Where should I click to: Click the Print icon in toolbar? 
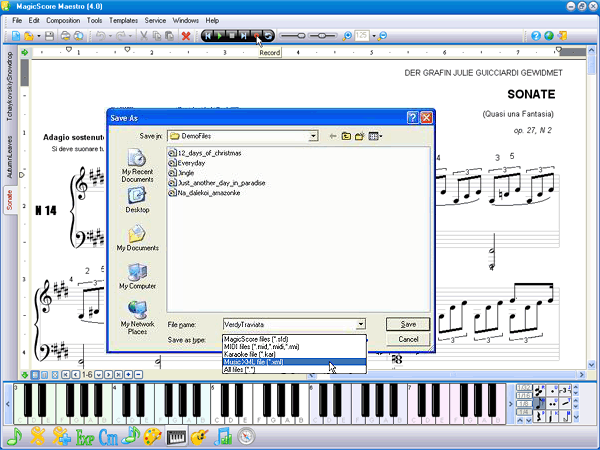(65, 36)
